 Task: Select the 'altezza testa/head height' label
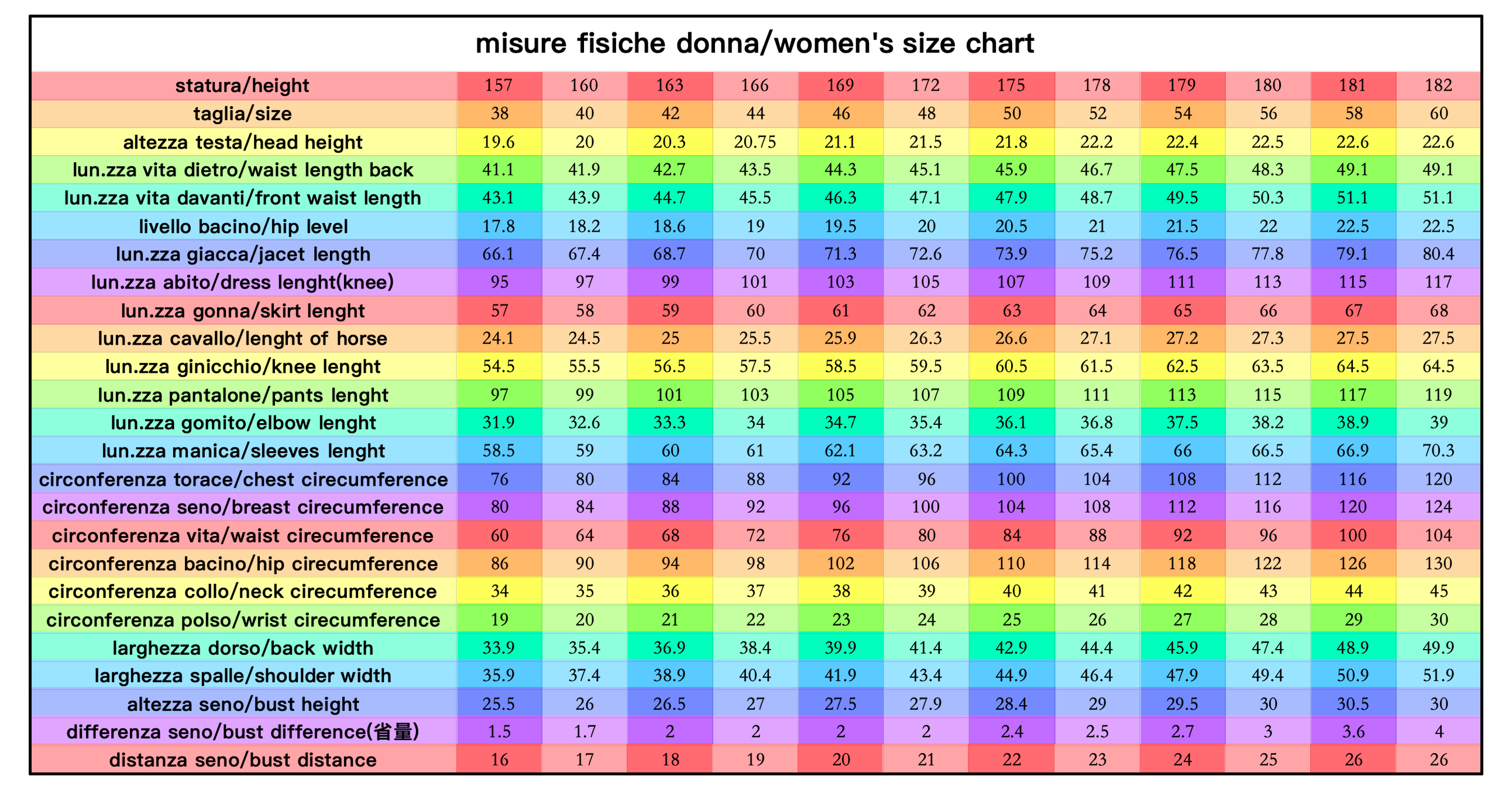(x=242, y=142)
